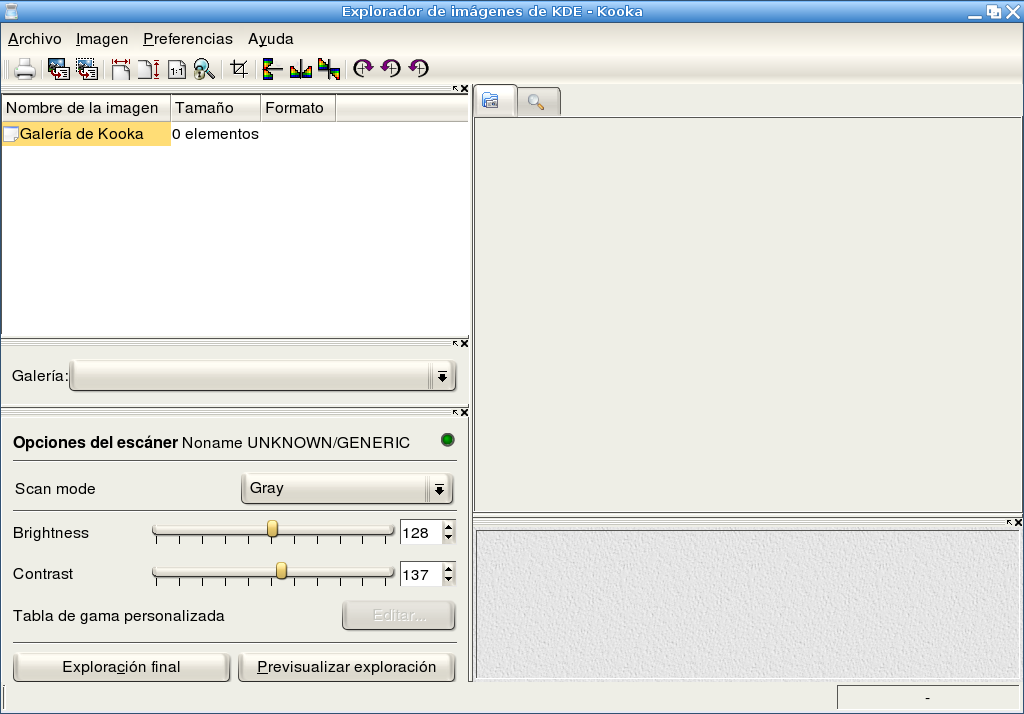The image size is (1024, 714).
Task: Open the Imagen menu
Action: click(x=102, y=39)
